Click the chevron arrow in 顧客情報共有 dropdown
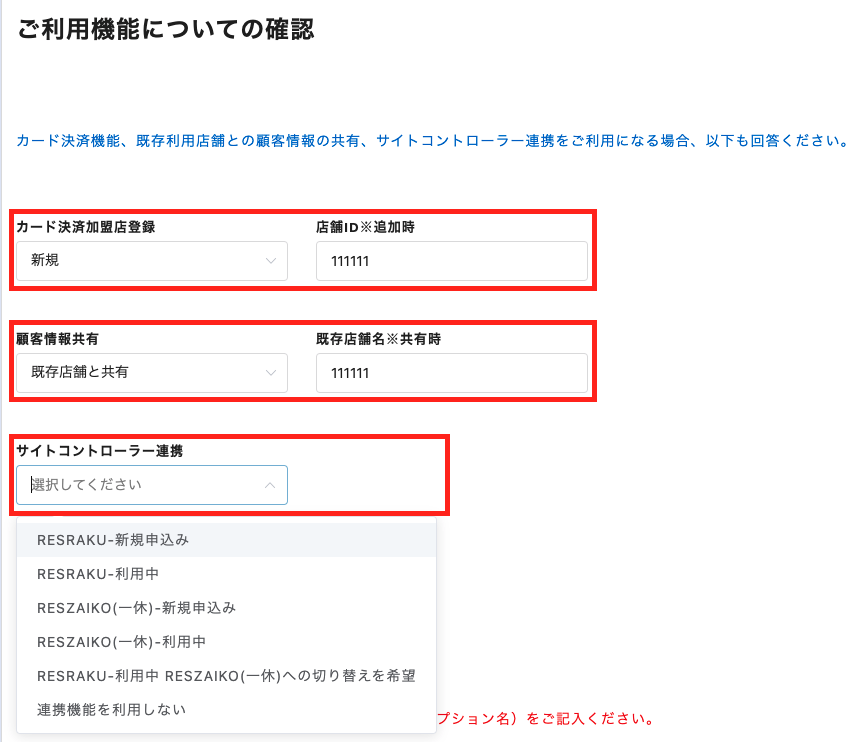This screenshot has height=742, width=855. coord(270,373)
